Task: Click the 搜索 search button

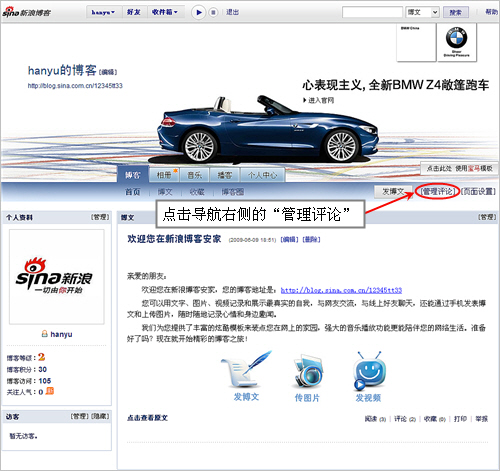Action: click(x=456, y=12)
